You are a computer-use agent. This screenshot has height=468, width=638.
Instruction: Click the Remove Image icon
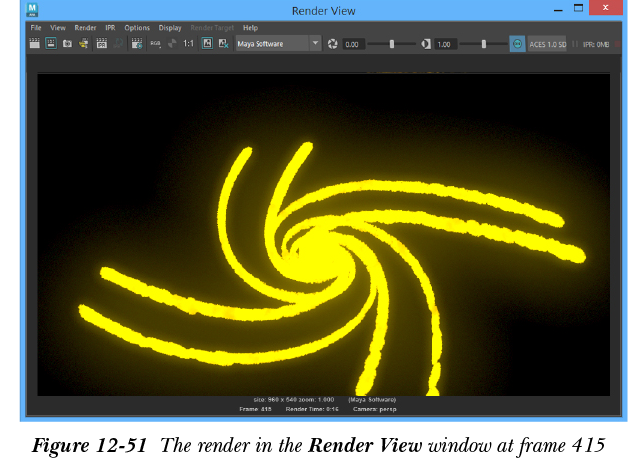click(x=223, y=44)
